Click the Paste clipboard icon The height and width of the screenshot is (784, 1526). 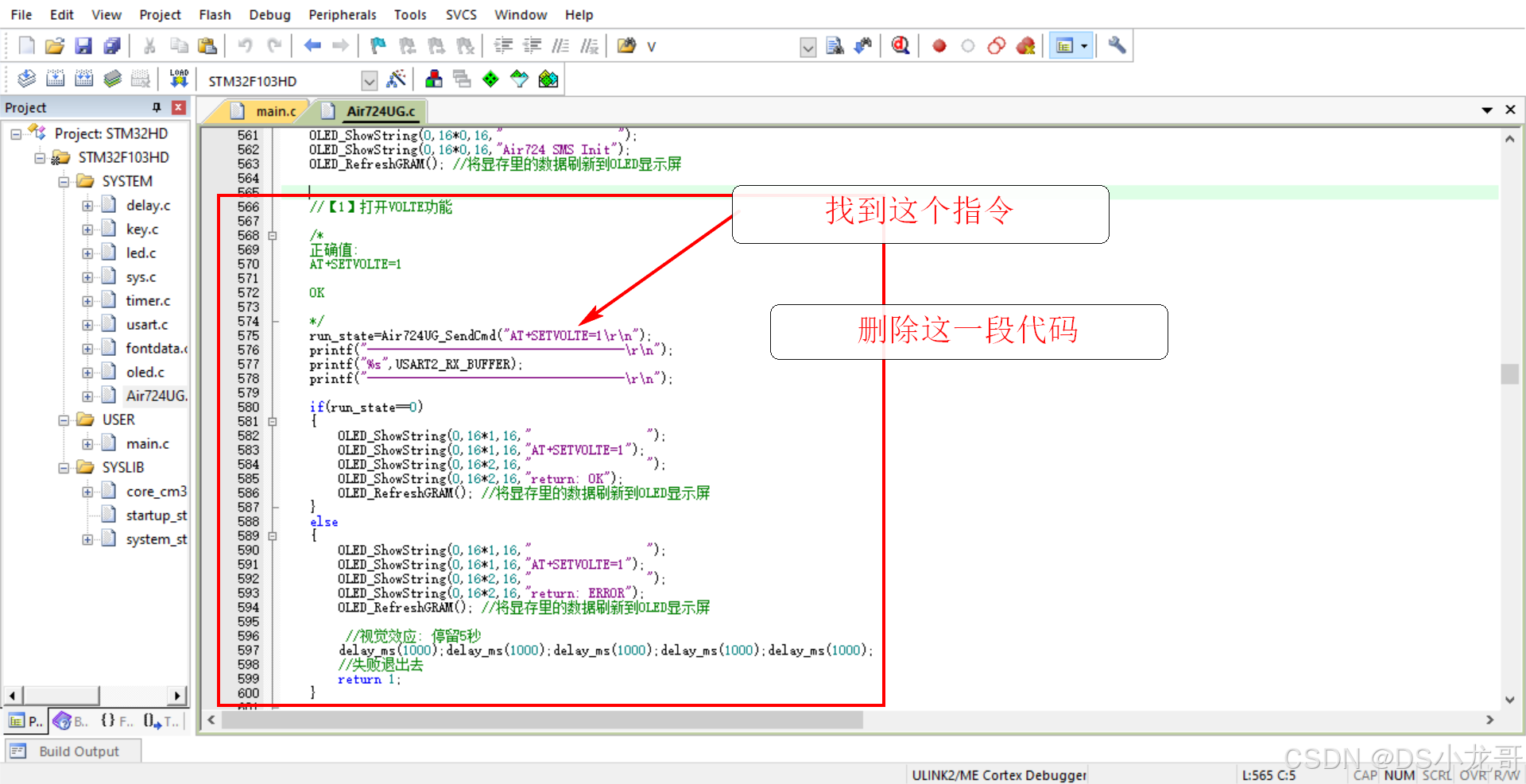tap(207, 46)
